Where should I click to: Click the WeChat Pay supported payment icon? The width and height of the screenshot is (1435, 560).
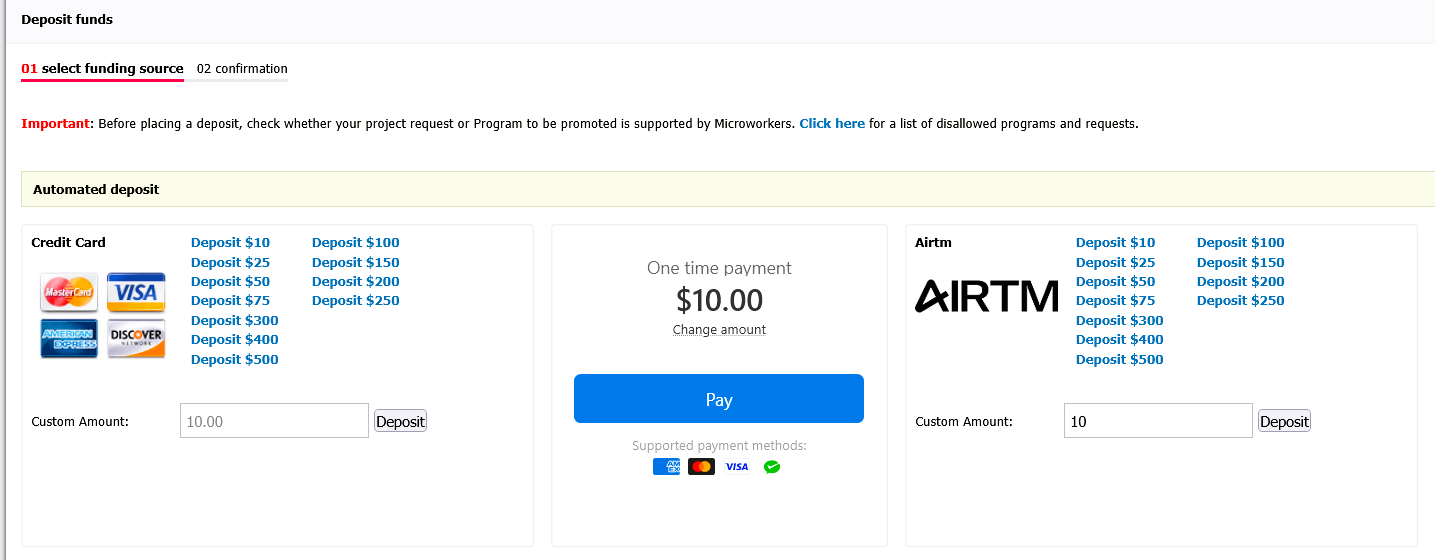(x=771, y=467)
